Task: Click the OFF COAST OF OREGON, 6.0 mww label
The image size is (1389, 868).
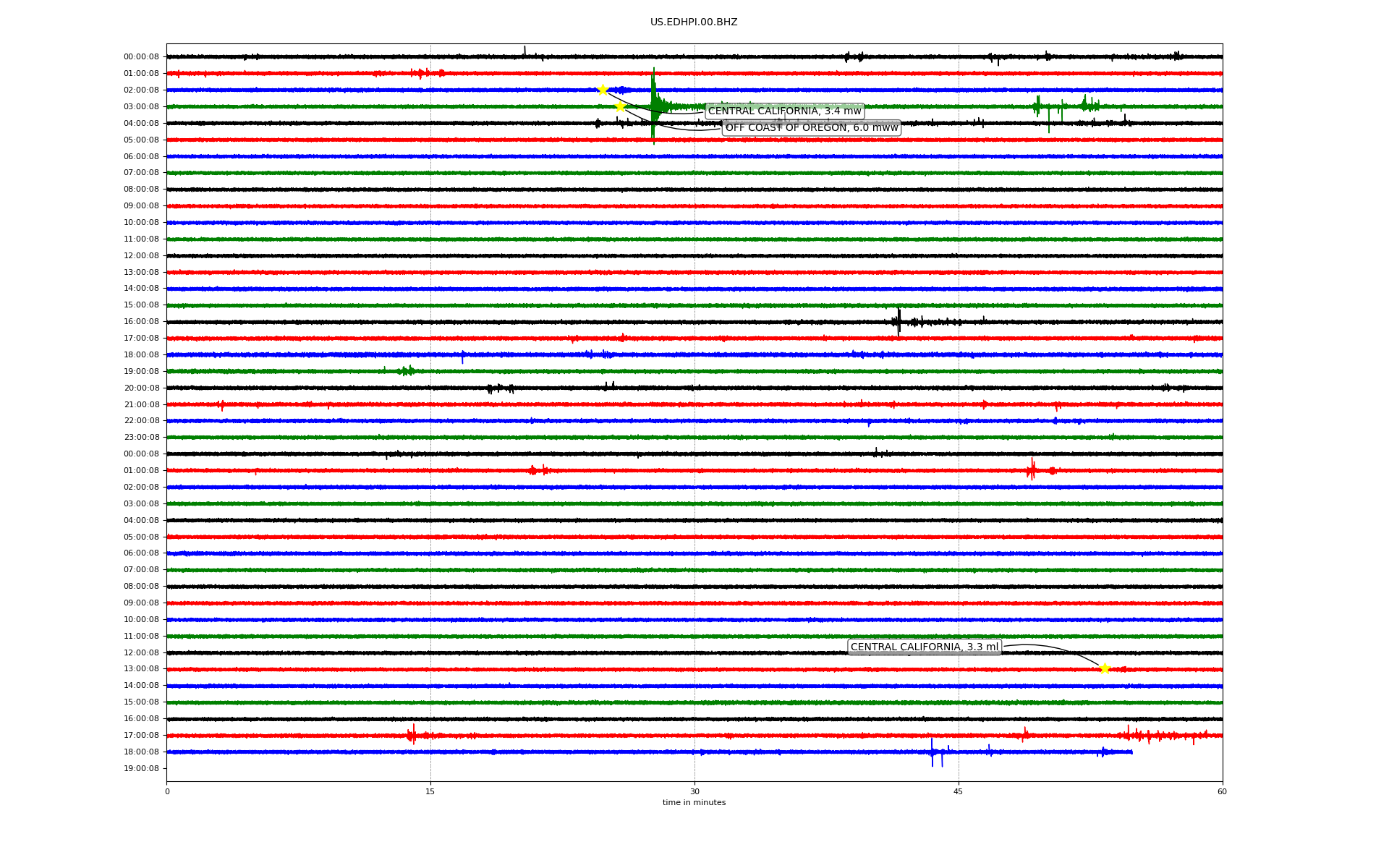Action: [811, 128]
